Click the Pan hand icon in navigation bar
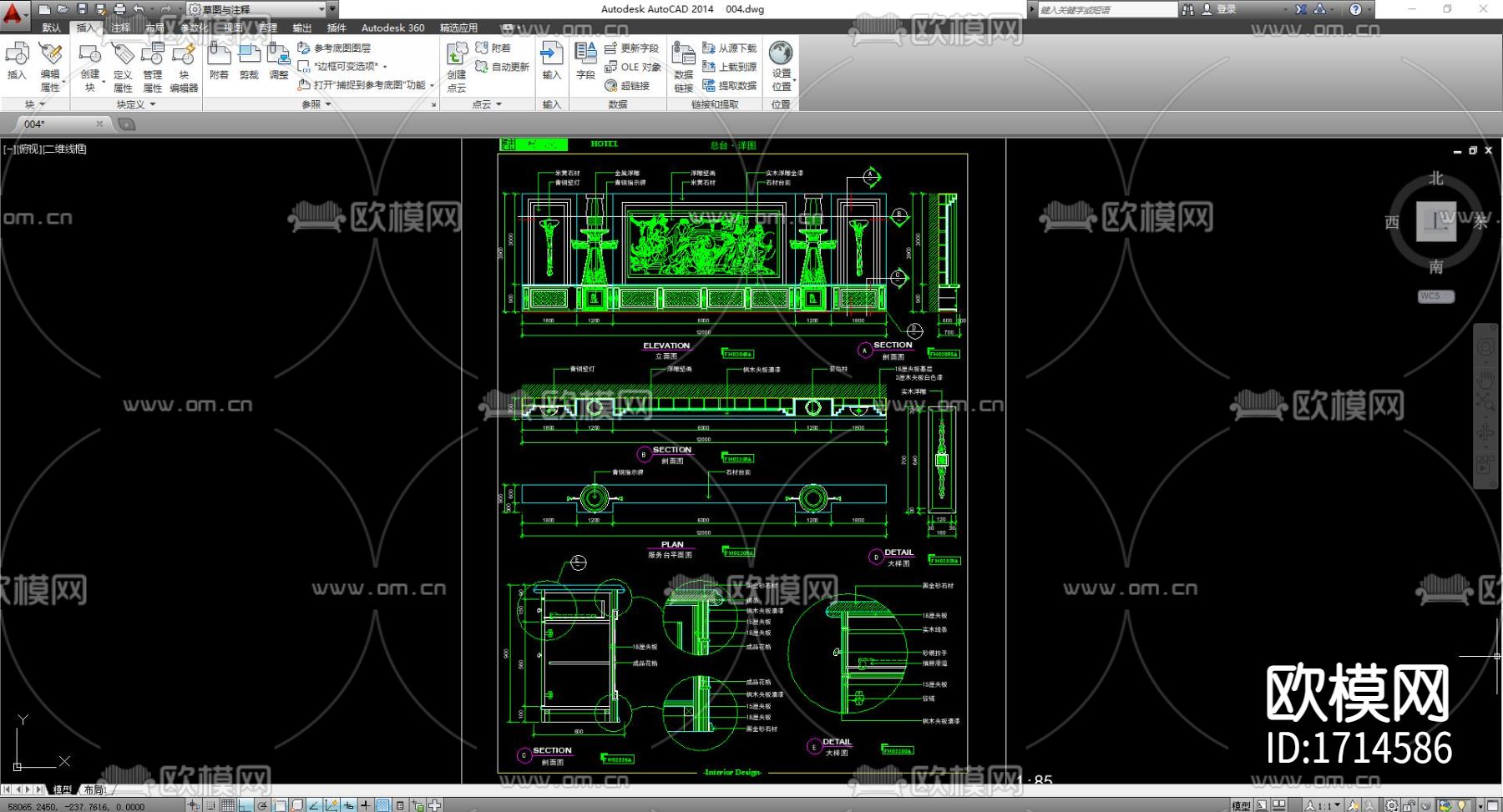The width and height of the screenshot is (1503, 812). coord(1485,378)
